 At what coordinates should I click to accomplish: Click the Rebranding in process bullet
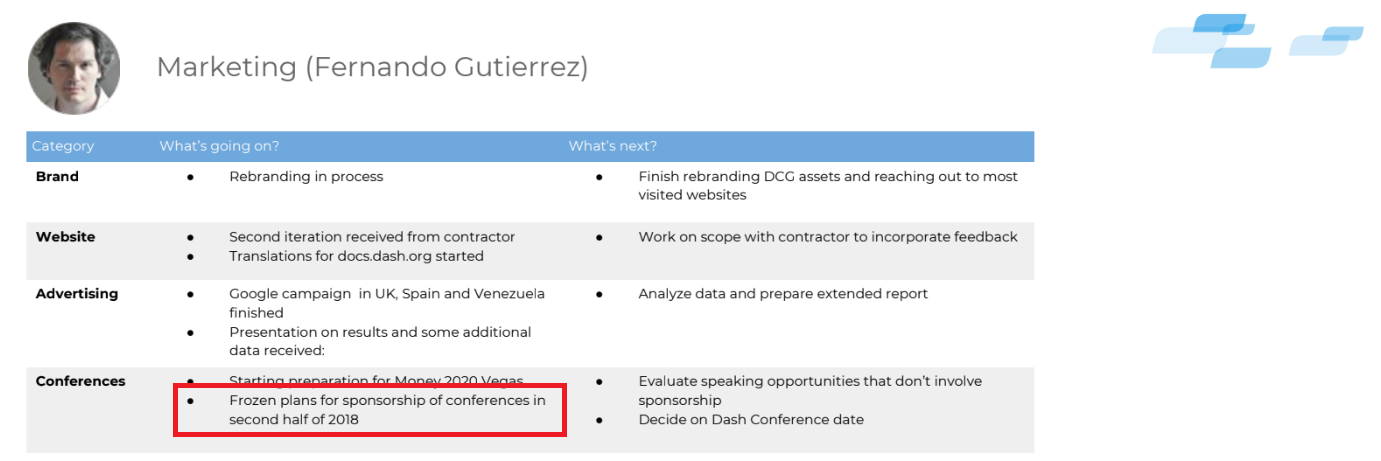coord(306,177)
